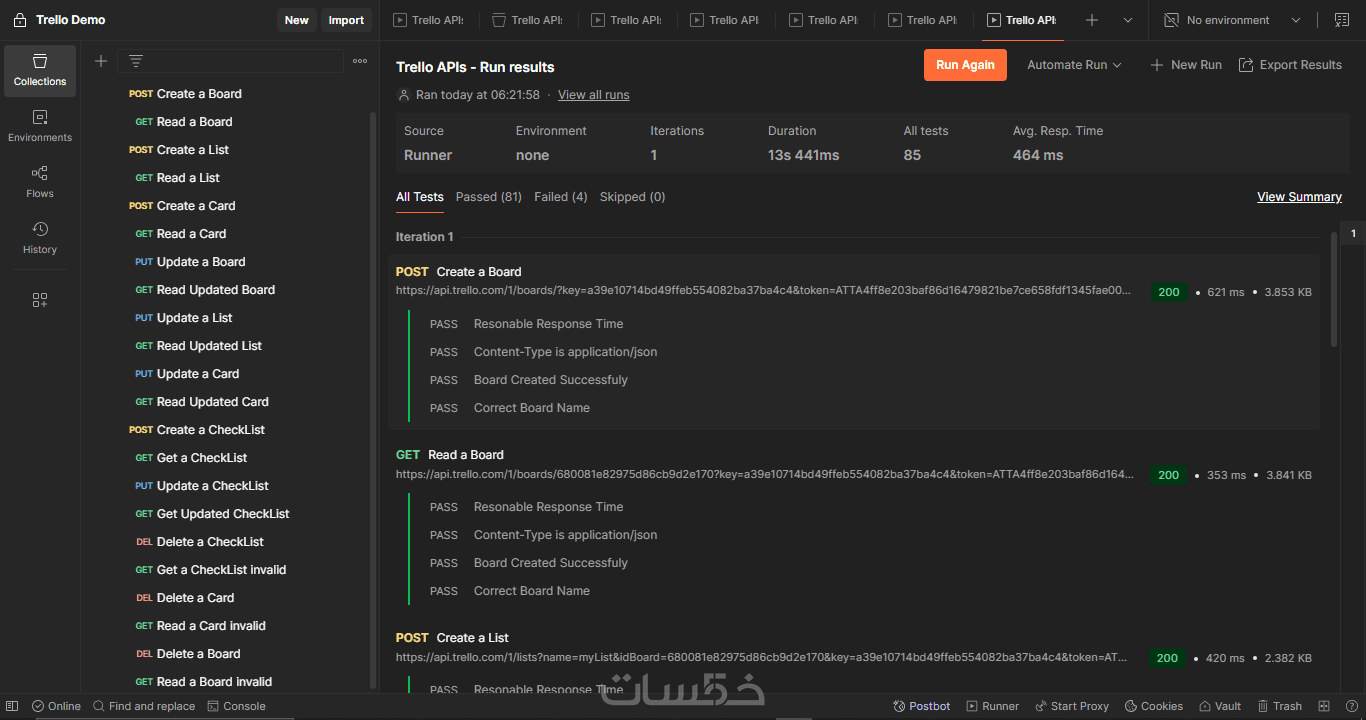Open Cookies from the status bar
The image size is (1366, 720).
[1154, 706]
